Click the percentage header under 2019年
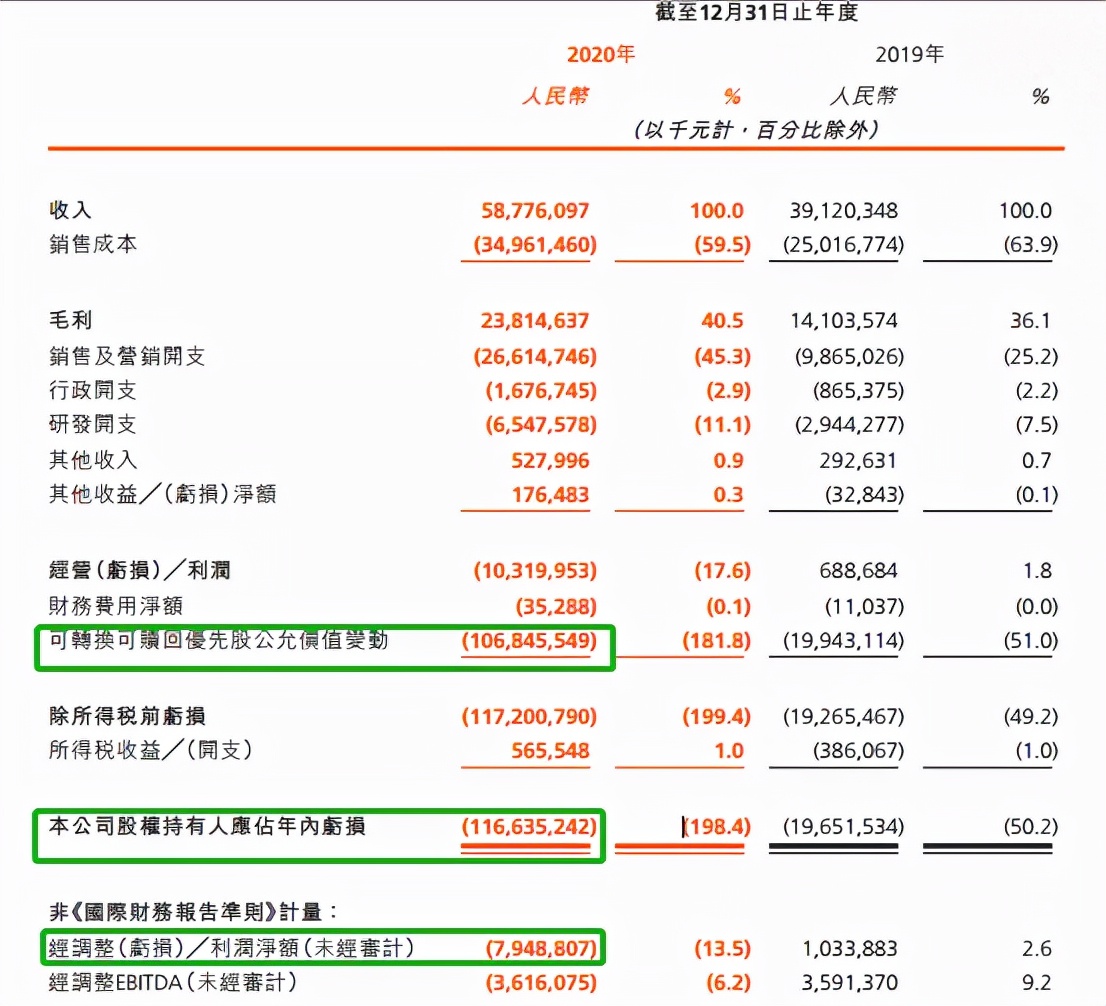The height and width of the screenshot is (1006, 1106). tap(1040, 97)
